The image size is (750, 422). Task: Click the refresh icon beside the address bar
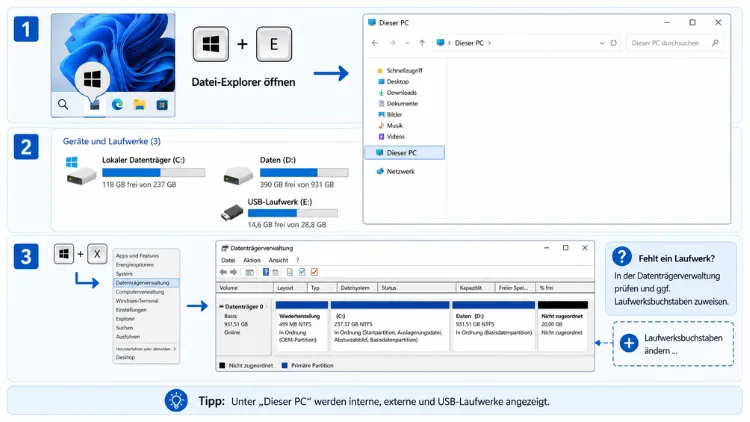tap(614, 43)
